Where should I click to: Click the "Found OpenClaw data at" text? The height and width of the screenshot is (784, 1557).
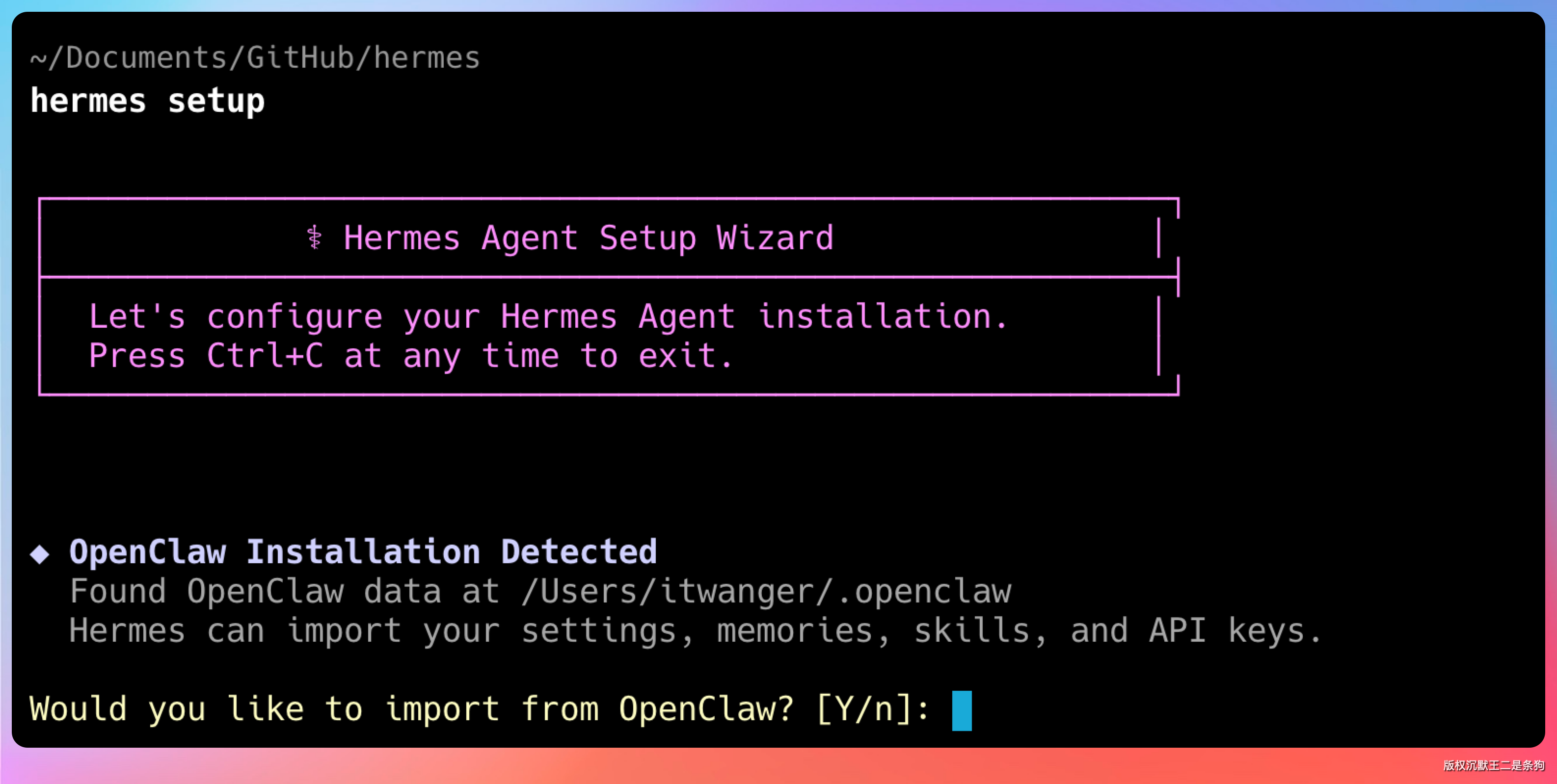point(284,591)
